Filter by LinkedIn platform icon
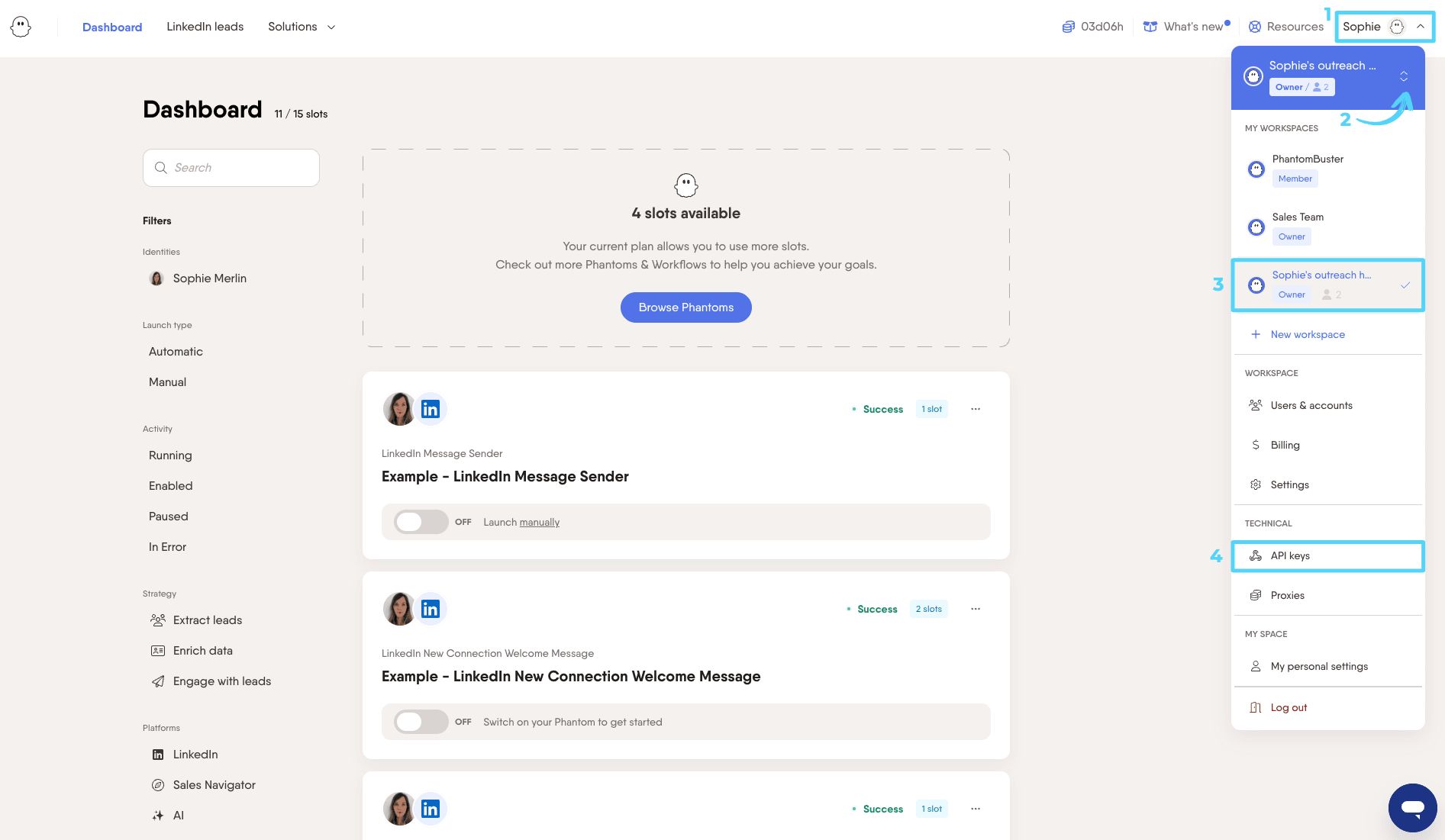Image resolution: width=1445 pixels, height=840 pixels. pos(158,755)
